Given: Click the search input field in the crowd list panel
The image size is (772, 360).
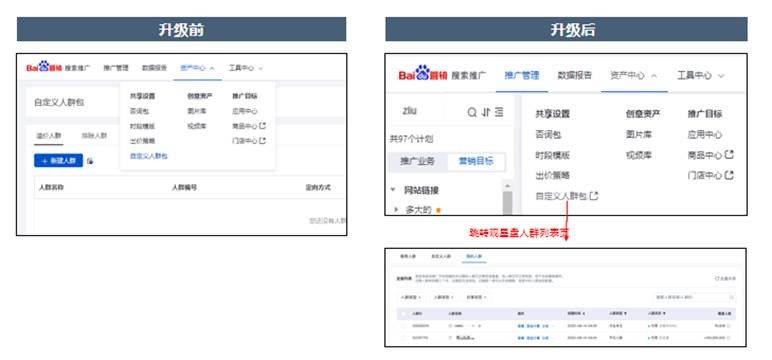Looking at the screenshot, I should (x=694, y=297).
